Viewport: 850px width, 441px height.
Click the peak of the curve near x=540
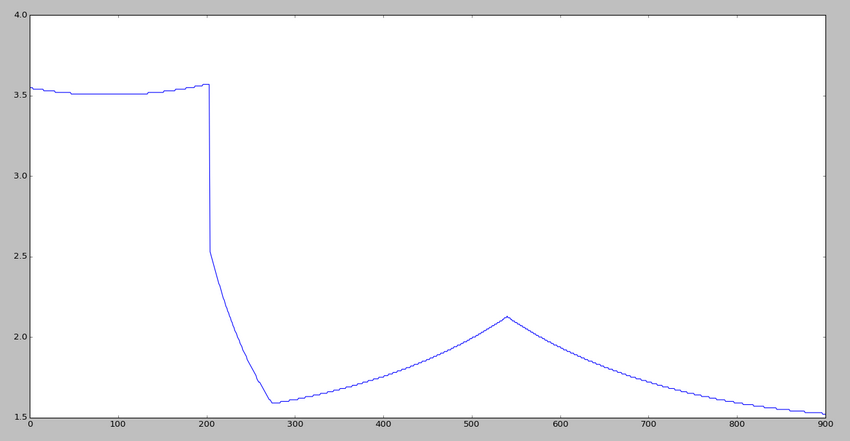507,316
